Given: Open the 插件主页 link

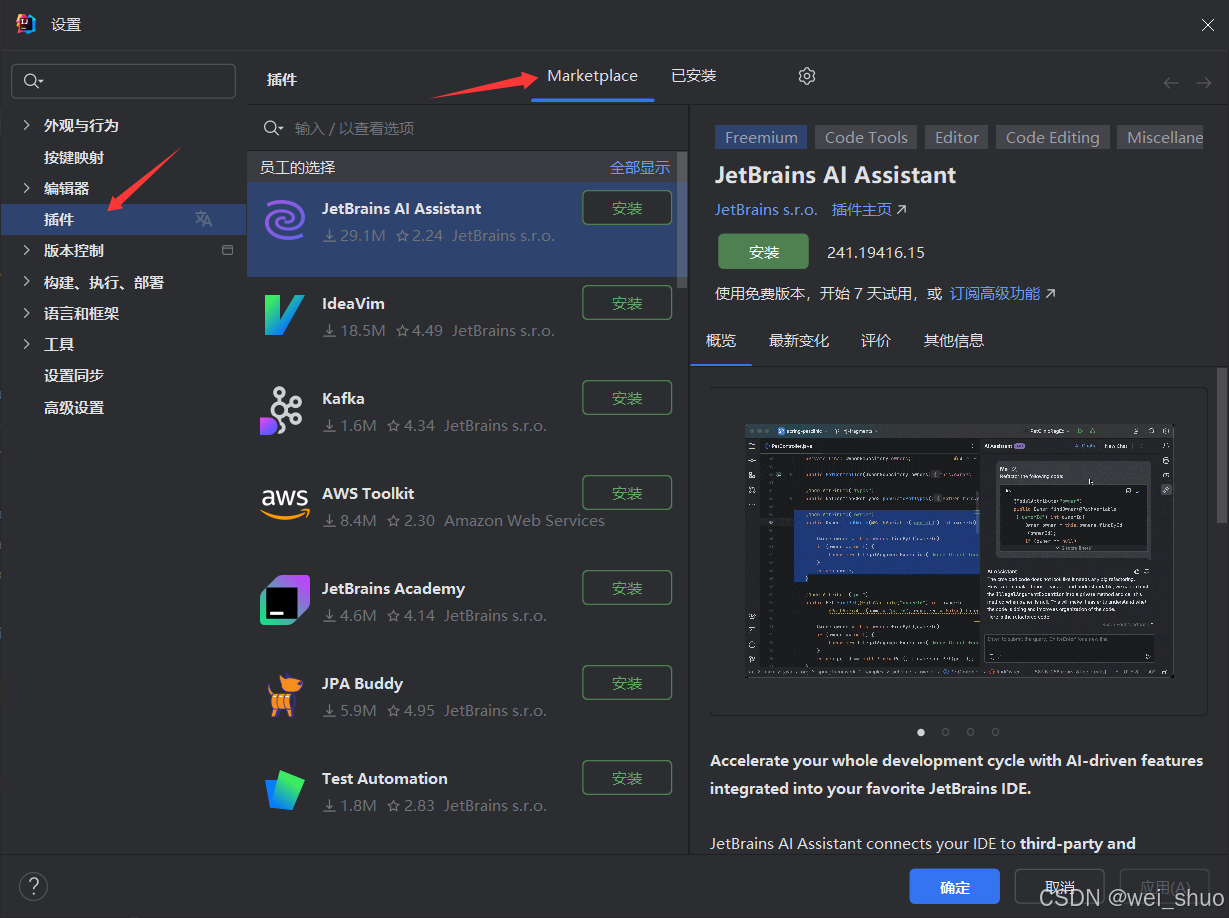Looking at the screenshot, I should 862,209.
